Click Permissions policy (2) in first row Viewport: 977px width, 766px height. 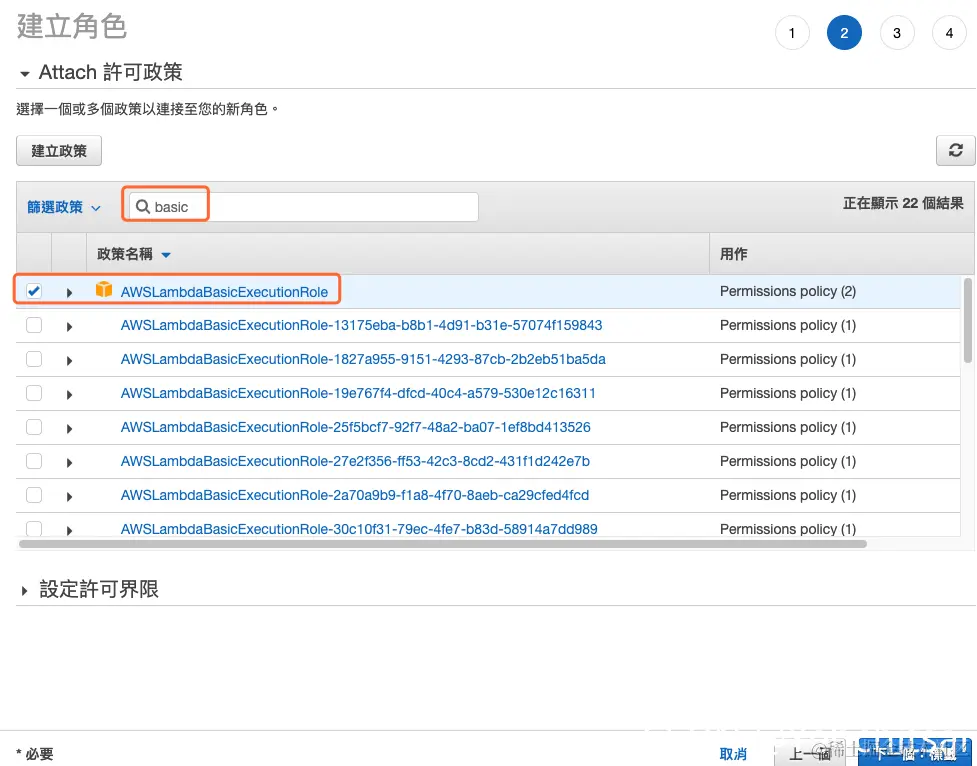[x=788, y=291]
